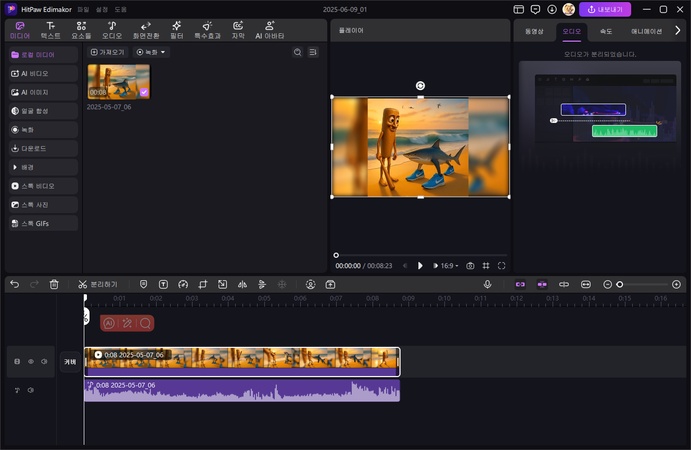Mute the audio track speaker icon

point(31,390)
